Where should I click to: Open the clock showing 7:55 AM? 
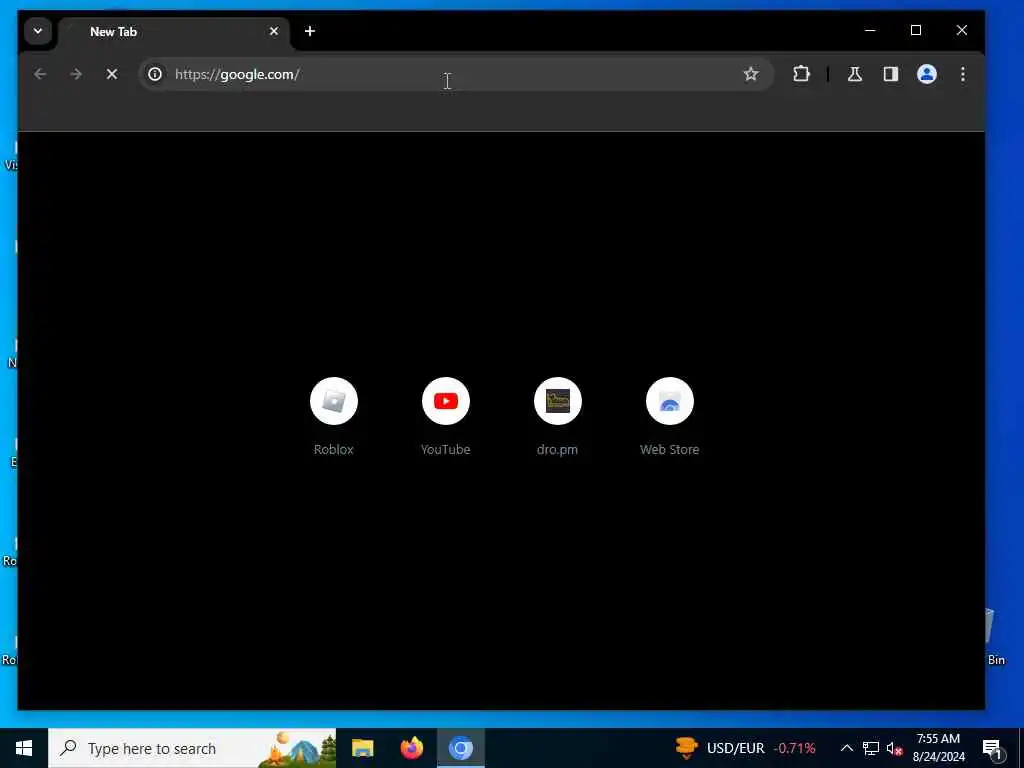click(938, 748)
